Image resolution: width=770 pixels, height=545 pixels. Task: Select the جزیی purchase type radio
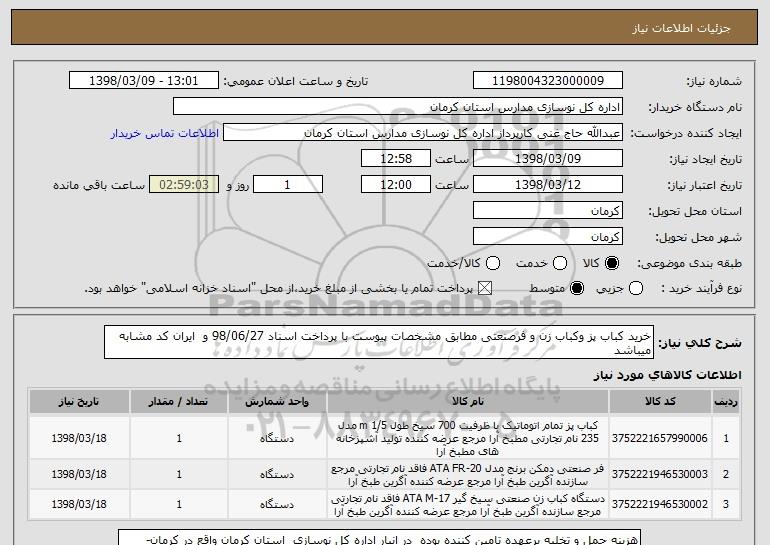pyautogui.click(x=635, y=288)
